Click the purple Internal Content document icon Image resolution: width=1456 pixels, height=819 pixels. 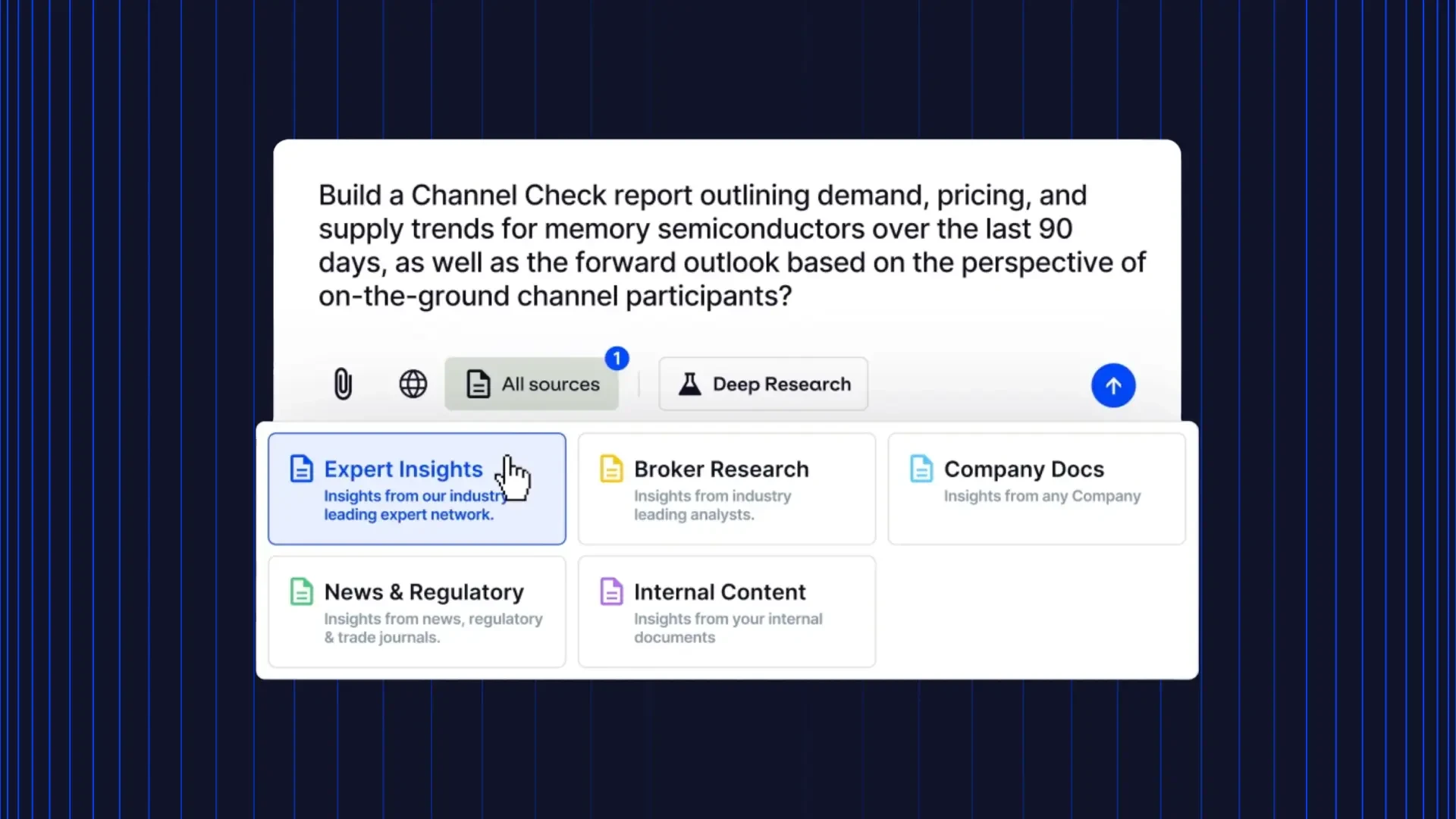click(611, 591)
